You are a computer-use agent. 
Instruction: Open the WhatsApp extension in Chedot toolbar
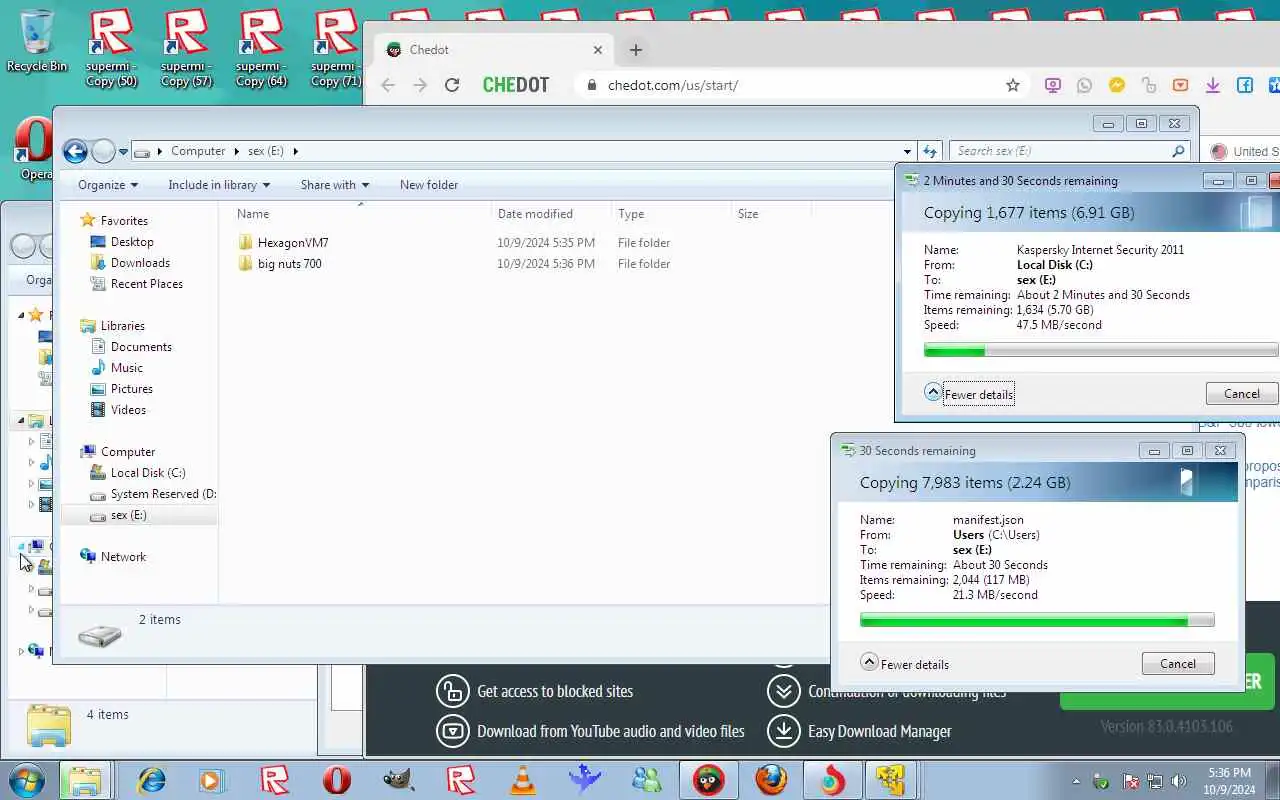pos(1085,85)
